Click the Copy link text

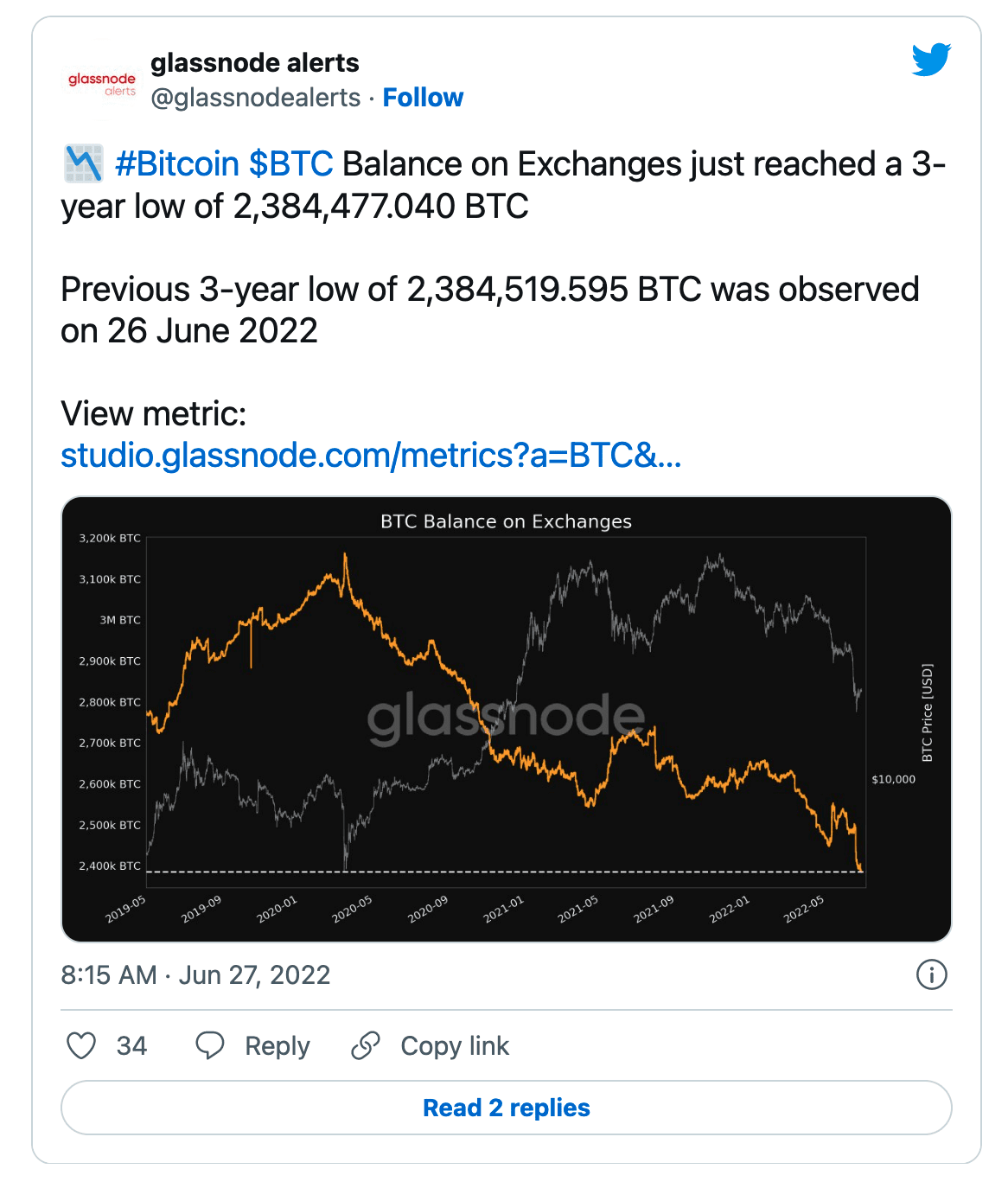[x=455, y=1046]
